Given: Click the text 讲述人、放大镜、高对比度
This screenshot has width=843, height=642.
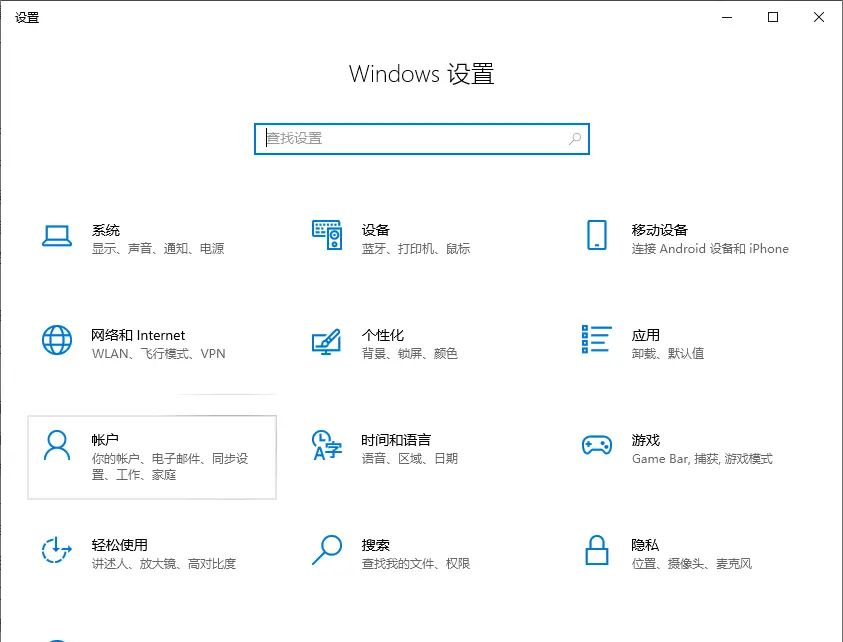Looking at the screenshot, I should [164, 563].
